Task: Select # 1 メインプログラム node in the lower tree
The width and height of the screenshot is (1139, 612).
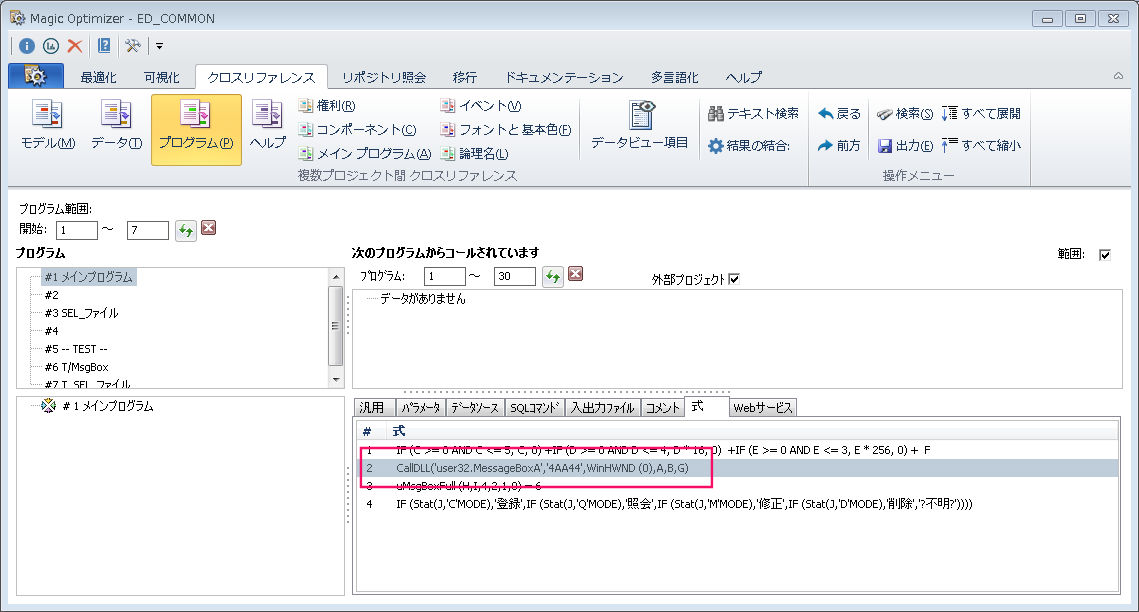Action: [x=108, y=406]
